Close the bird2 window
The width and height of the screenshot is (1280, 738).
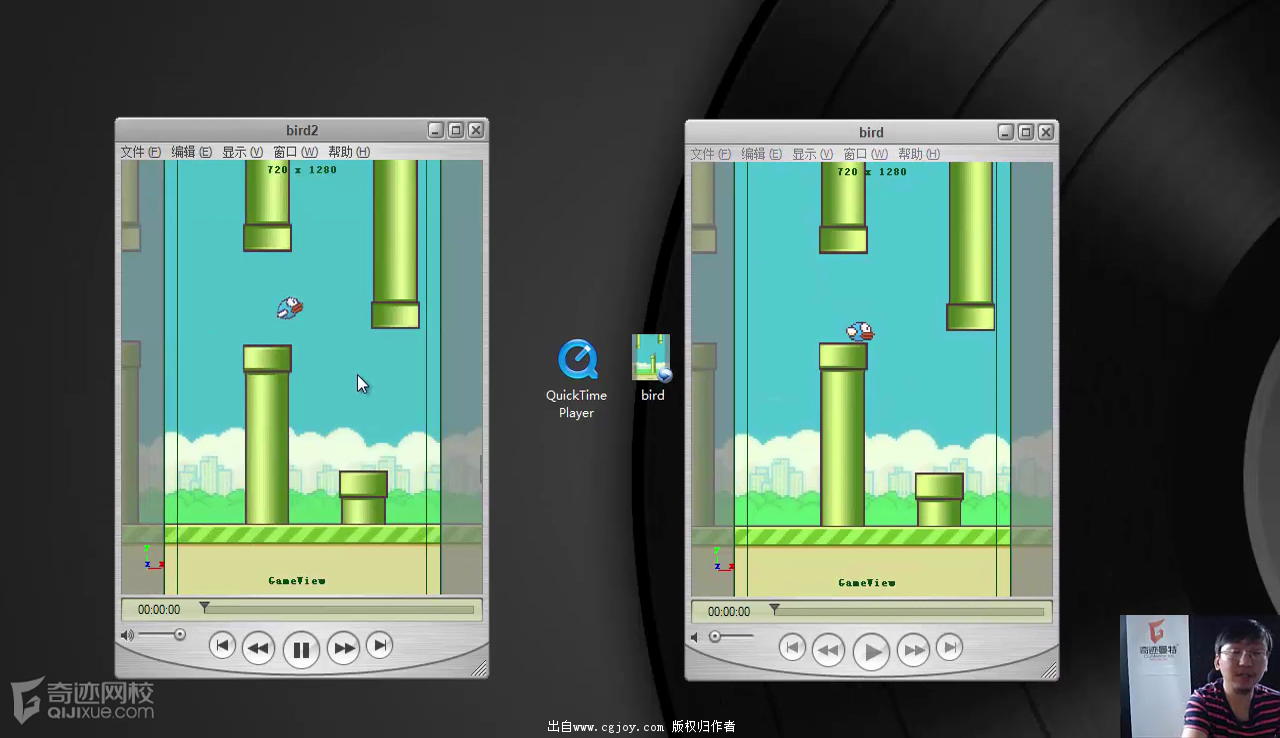point(477,130)
